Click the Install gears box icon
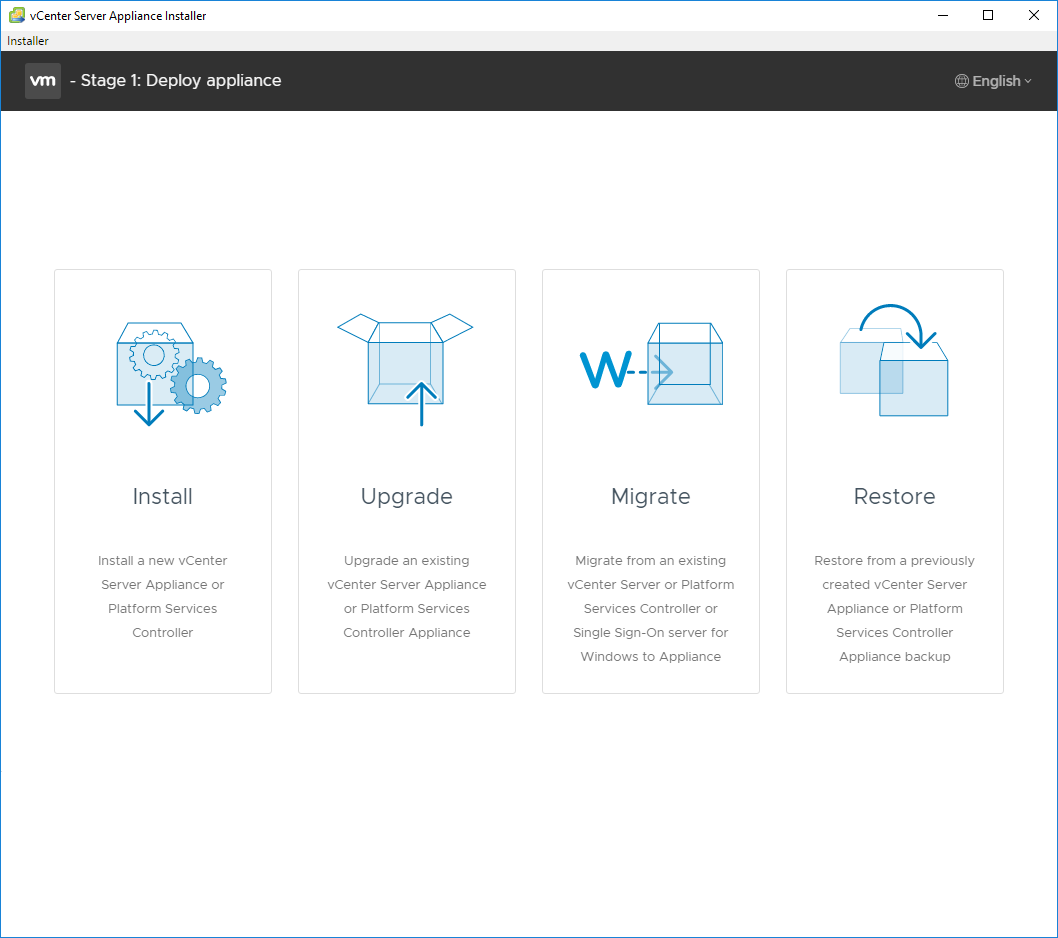 click(171, 374)
